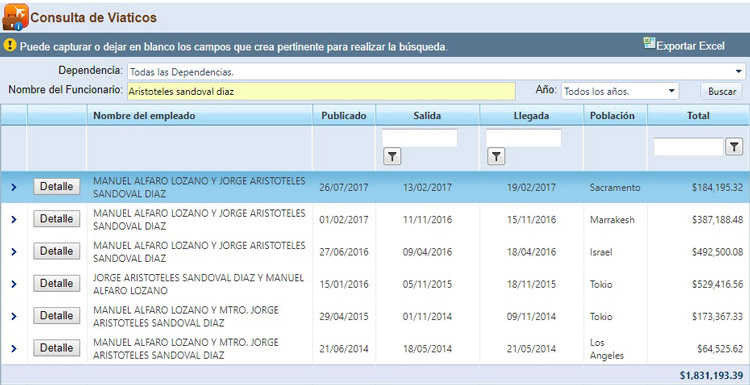Select the $387,188.48 total cell
Screen dimensions: 750x385
717,220
